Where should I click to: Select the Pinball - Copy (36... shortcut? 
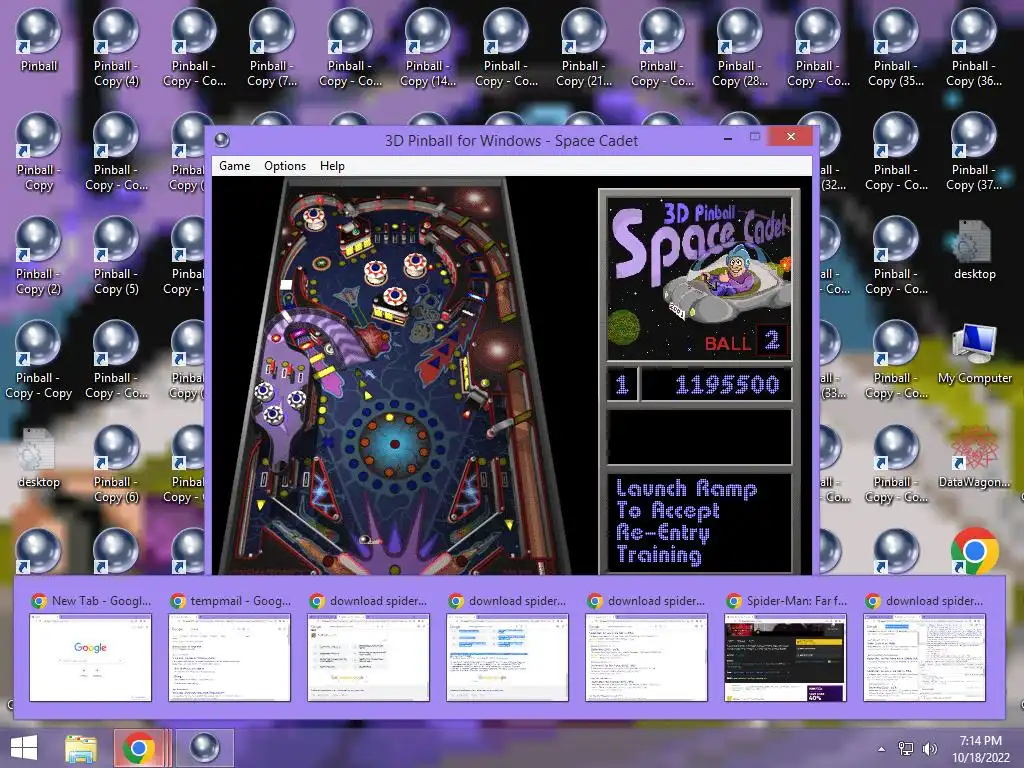(x=974, y=48)
